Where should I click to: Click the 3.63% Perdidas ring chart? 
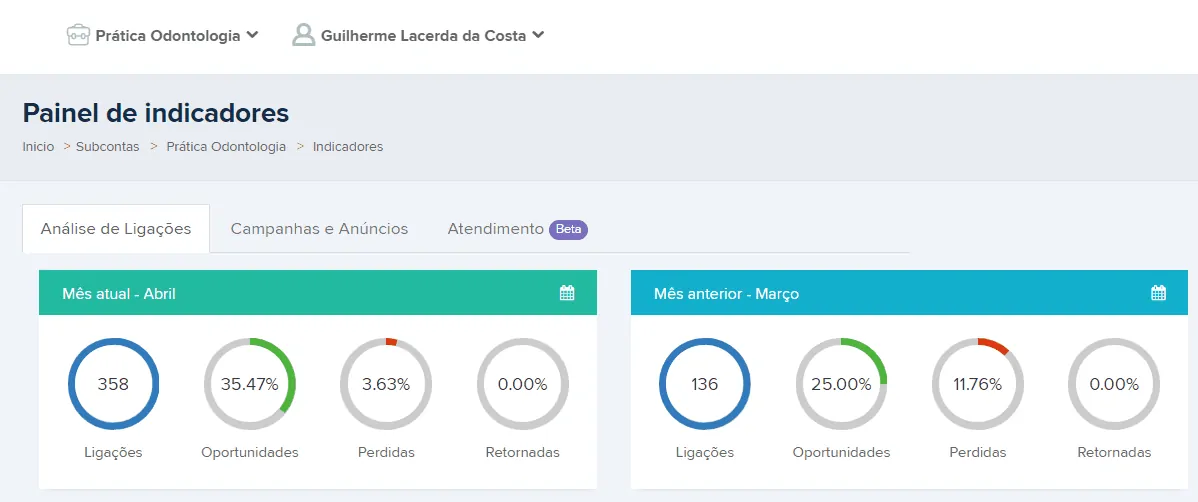[385, 384]
